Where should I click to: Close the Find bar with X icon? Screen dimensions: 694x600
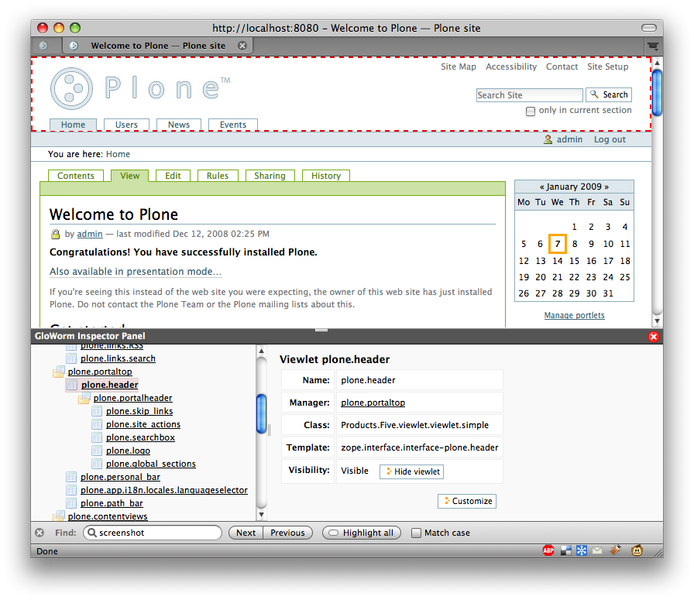40,533
